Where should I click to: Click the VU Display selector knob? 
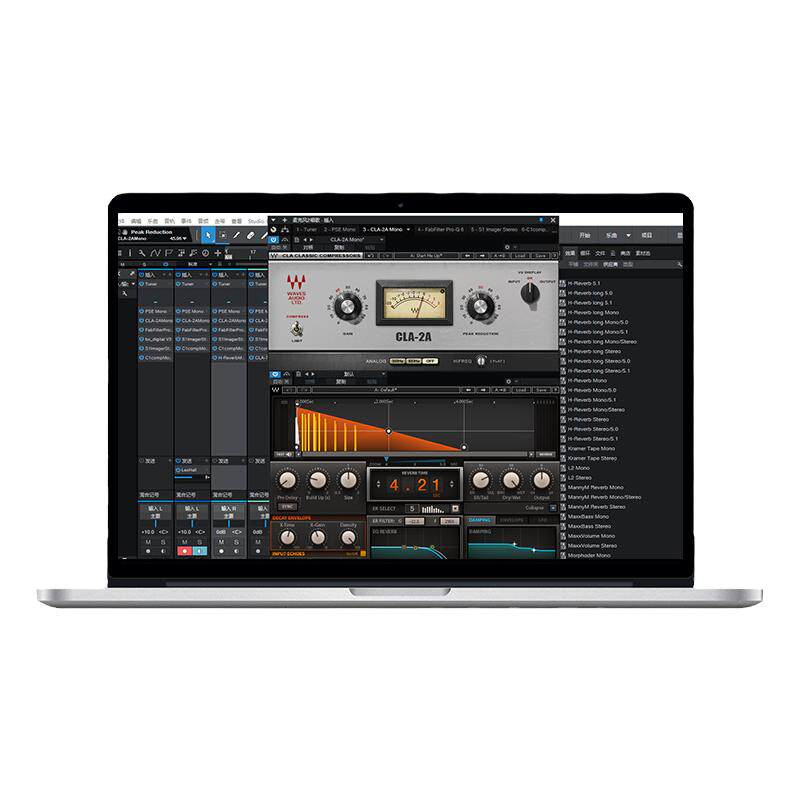pyautogui.click(x=530, y=294)
